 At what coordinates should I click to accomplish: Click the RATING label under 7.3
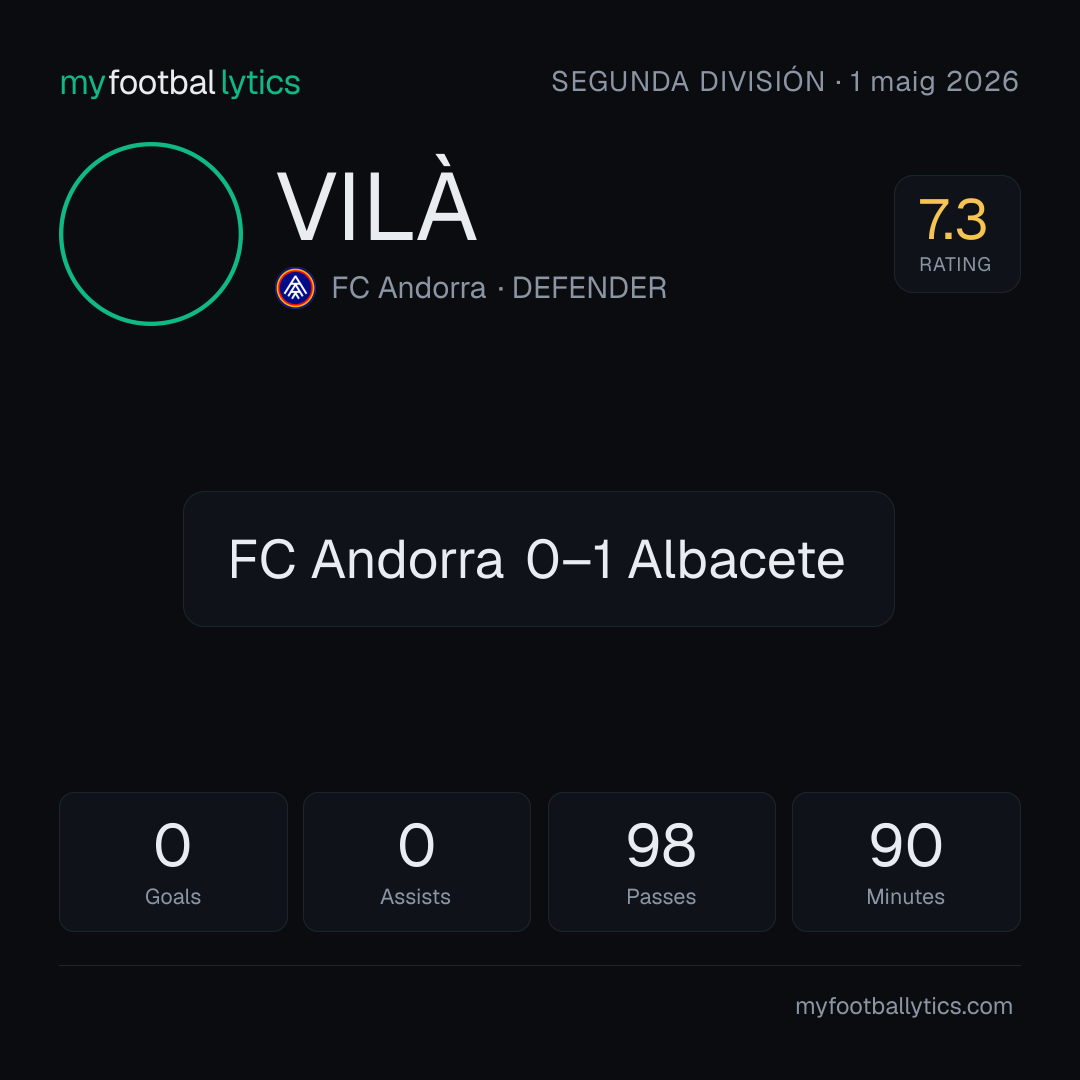point(955,264)
